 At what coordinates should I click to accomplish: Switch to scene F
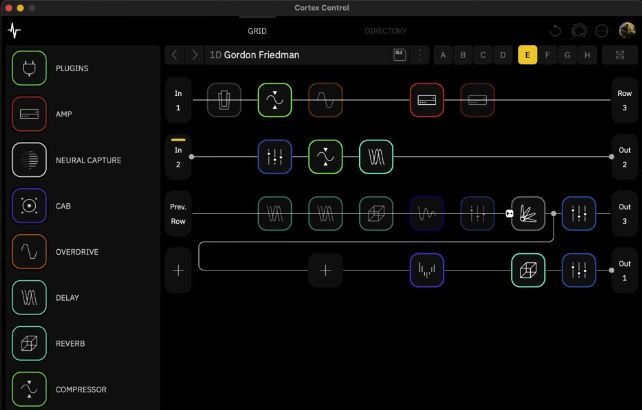coord(547,55)
